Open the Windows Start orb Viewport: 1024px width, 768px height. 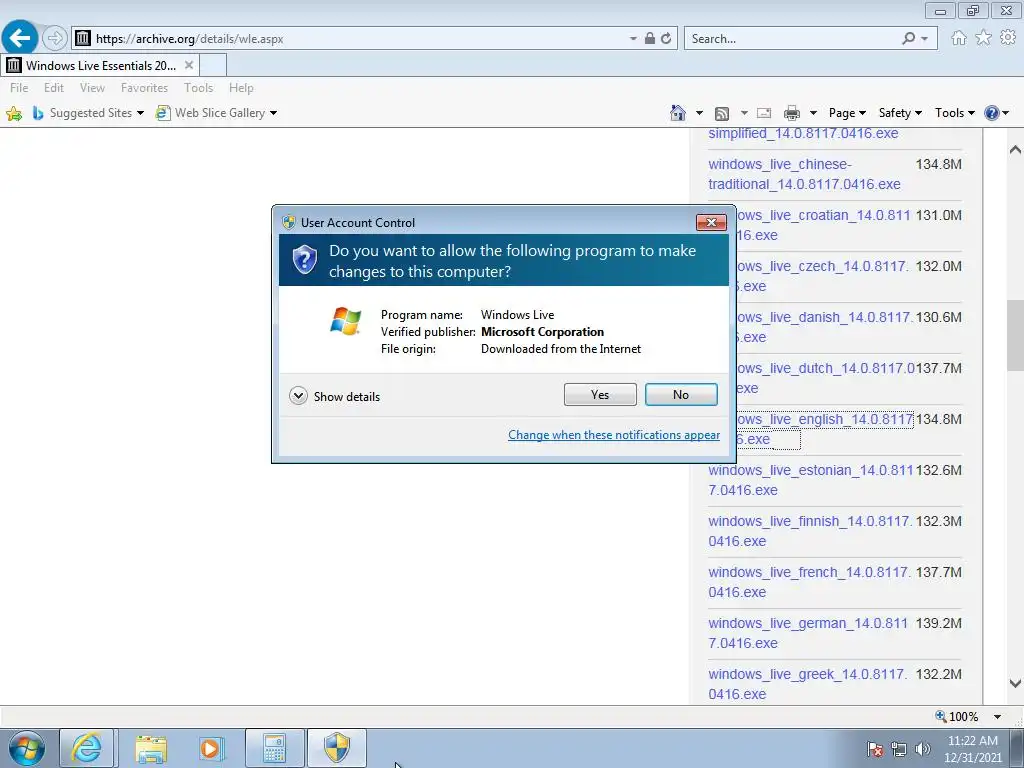click(x=27, y=748)
